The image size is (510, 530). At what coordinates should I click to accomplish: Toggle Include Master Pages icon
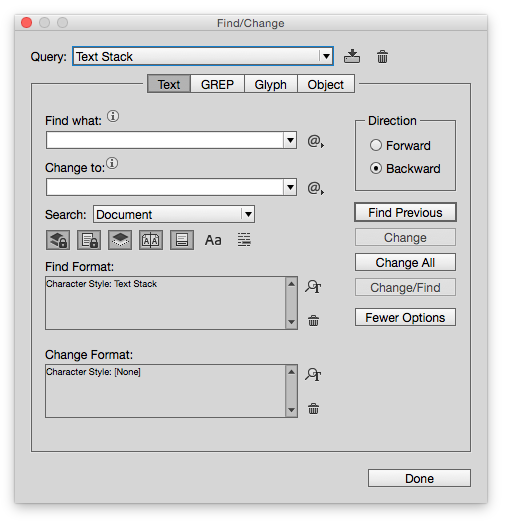point(151,240)
